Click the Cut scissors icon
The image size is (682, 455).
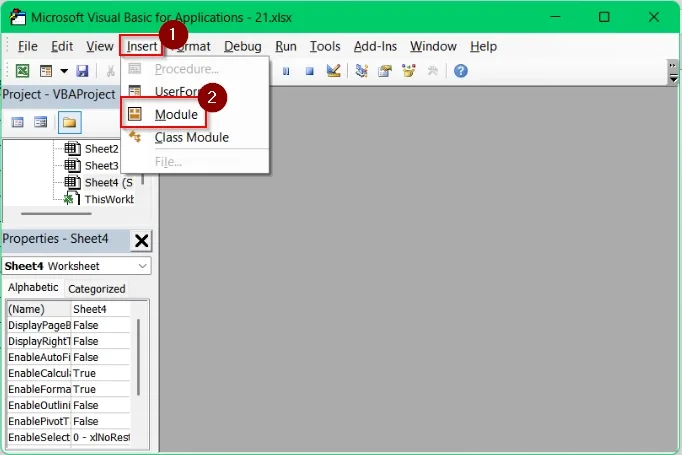coord(111,70)
